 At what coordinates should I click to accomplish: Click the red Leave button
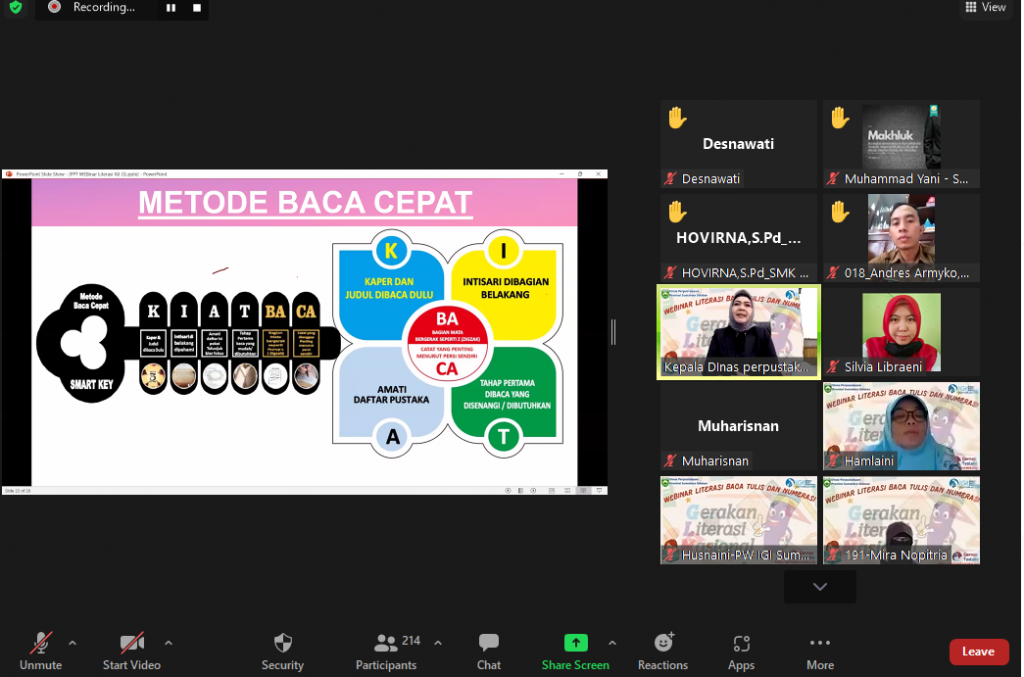978,652
